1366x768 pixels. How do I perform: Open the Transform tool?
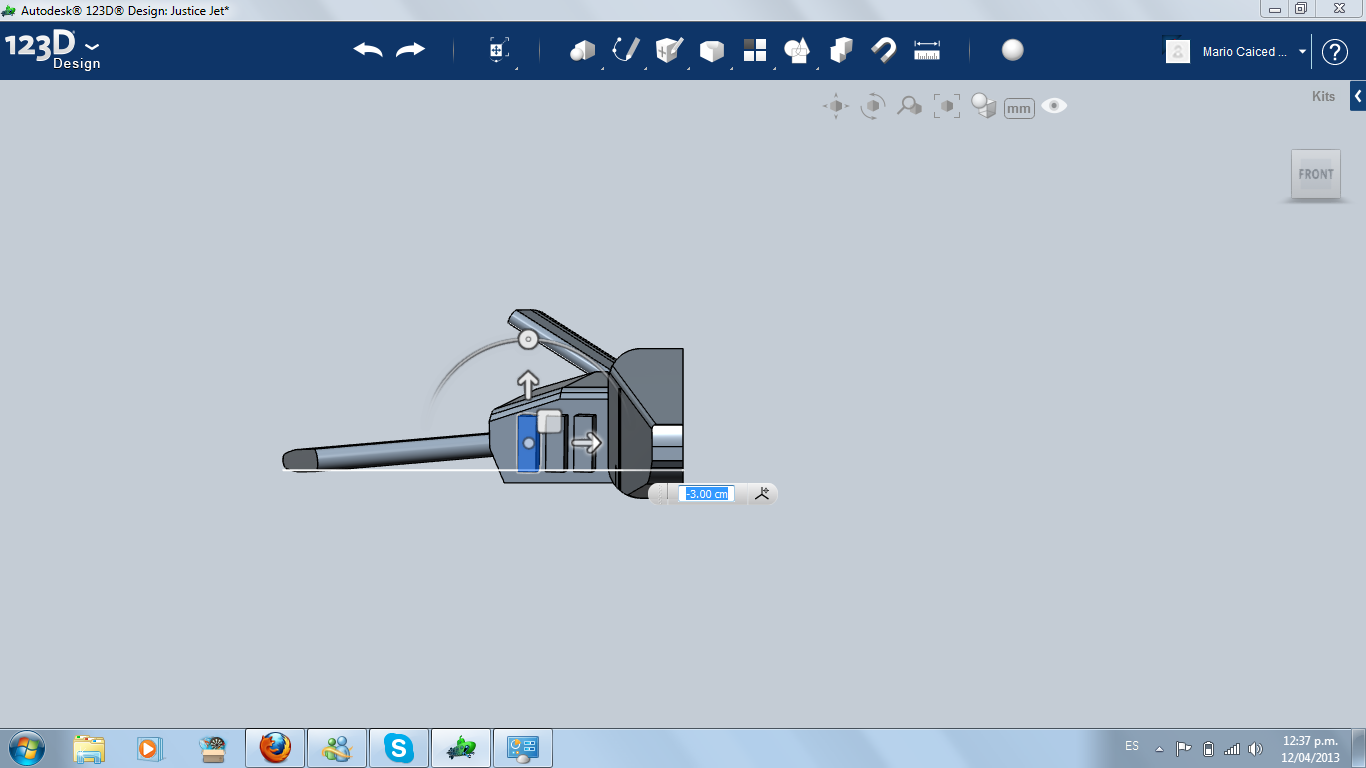click(x=499, y=51)
